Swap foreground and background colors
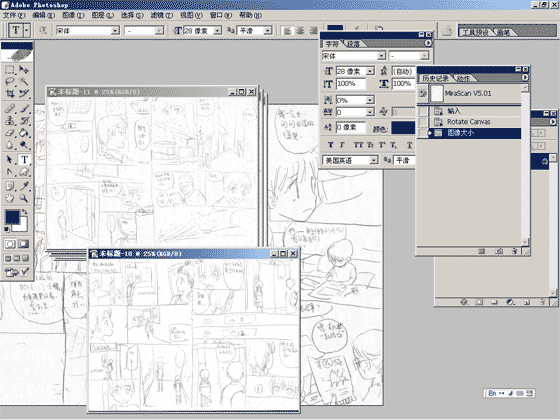 tap(24, 212)
